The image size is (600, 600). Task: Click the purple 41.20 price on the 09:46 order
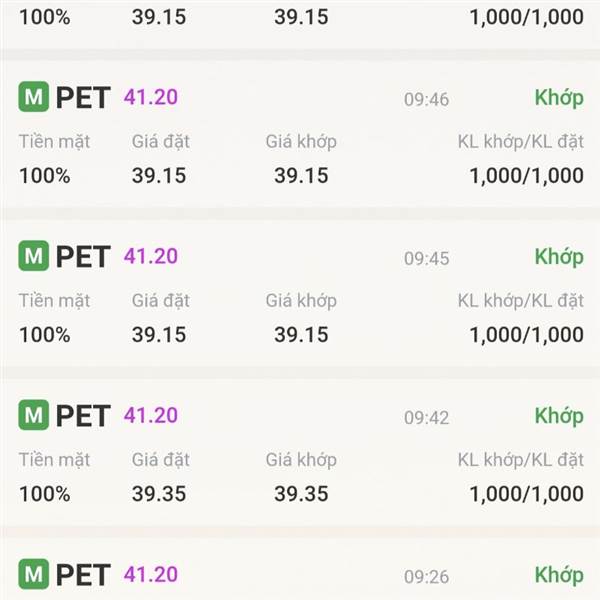point(150,97)
